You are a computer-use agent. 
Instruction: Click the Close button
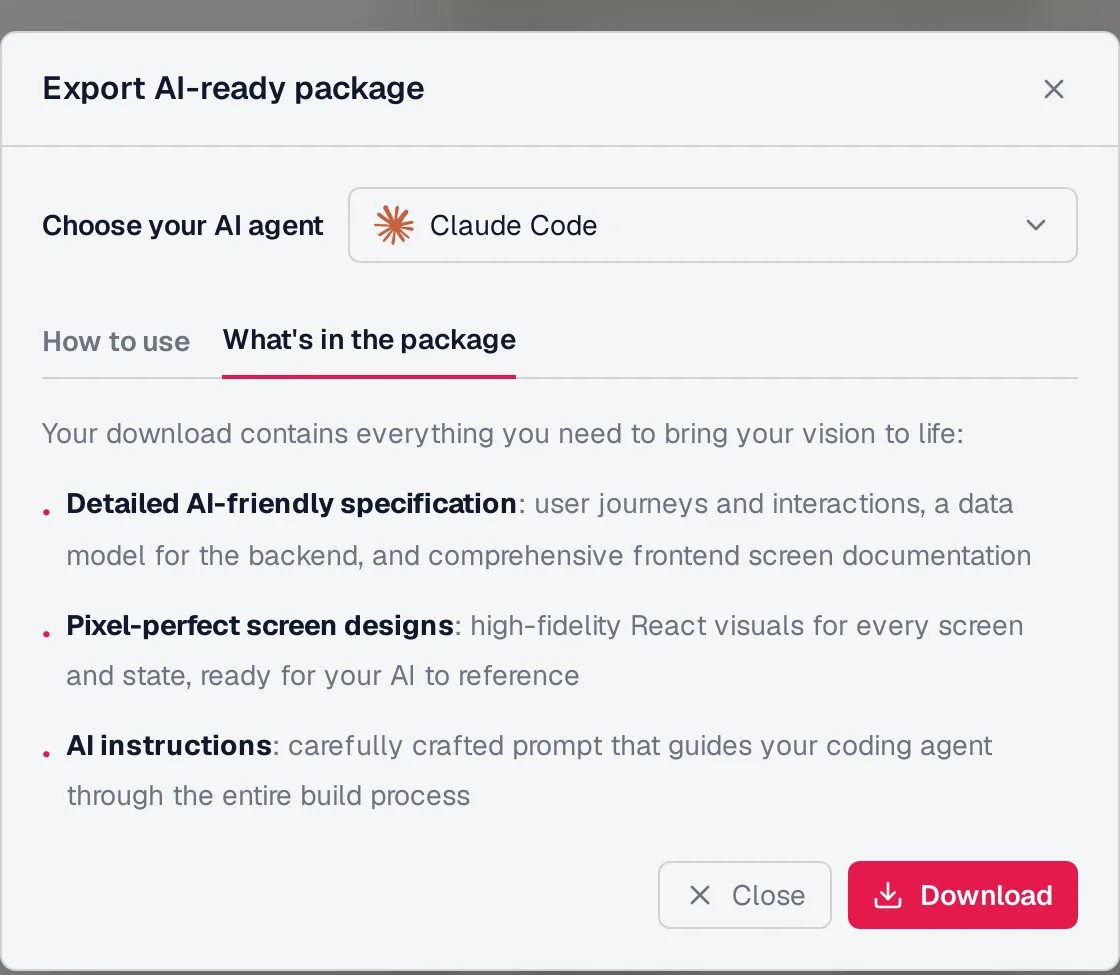point(744,895)
